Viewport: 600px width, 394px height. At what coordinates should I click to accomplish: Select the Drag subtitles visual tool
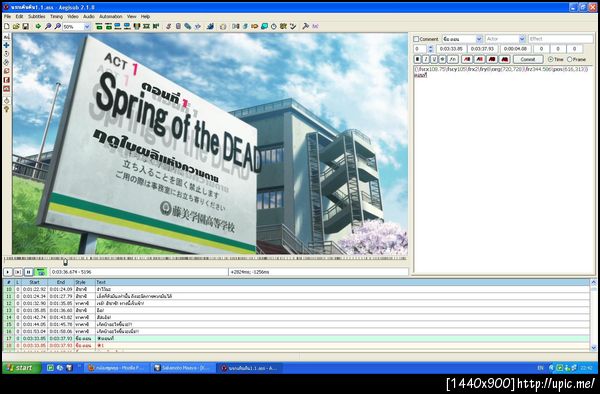(x=6, y=45)
